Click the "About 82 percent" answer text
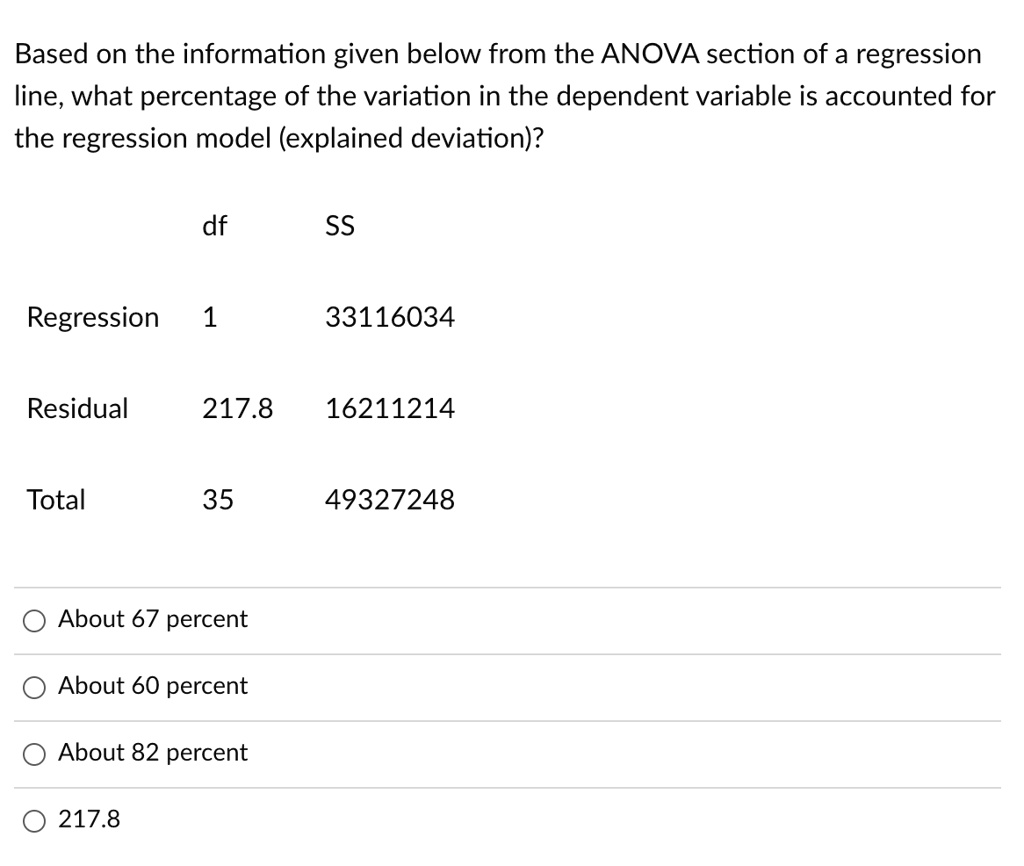The image size is (1024, 866). pos(153,753)
